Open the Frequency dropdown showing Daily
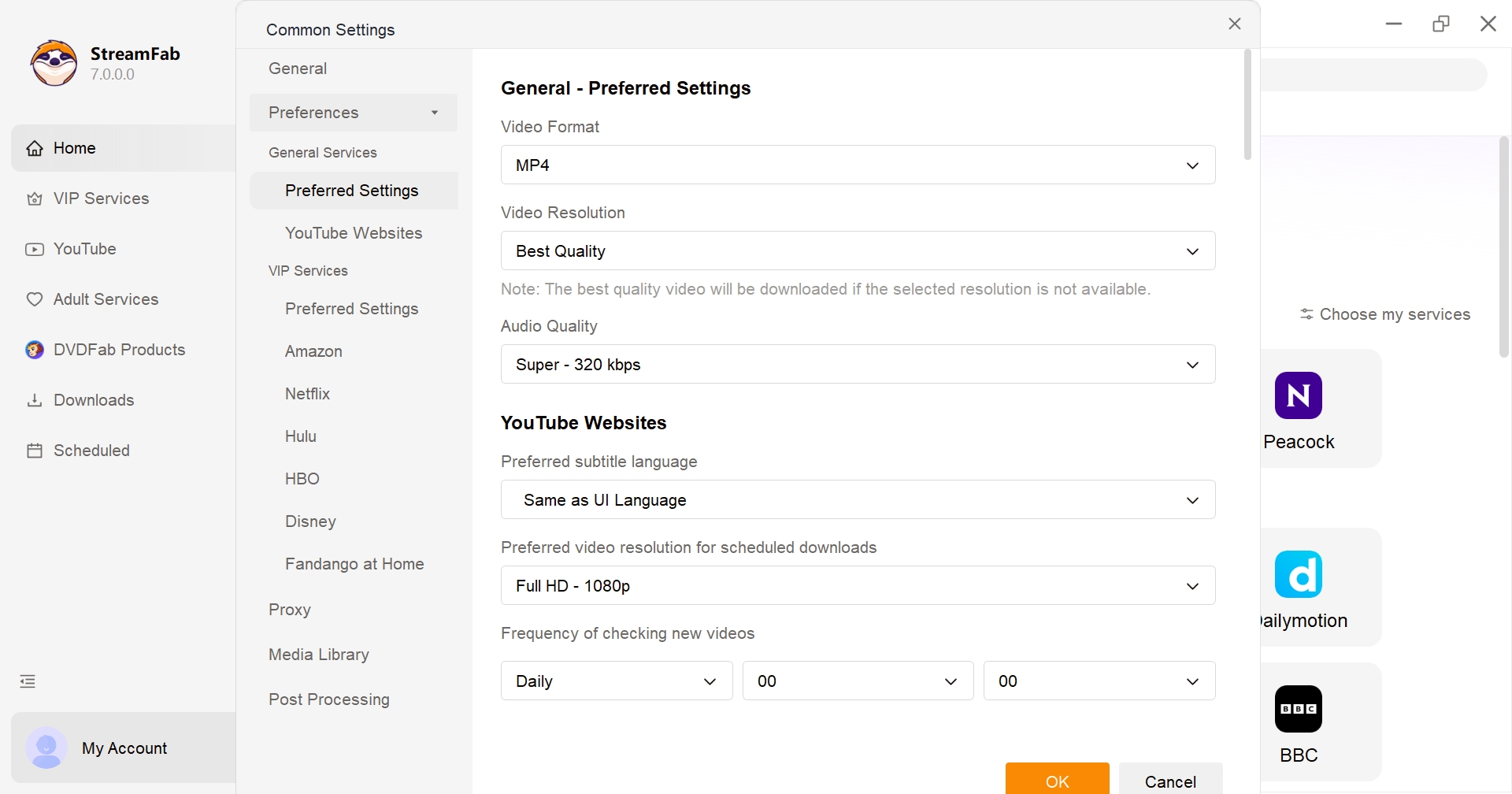The image size is (1512, 794). (x=616, y=681)
